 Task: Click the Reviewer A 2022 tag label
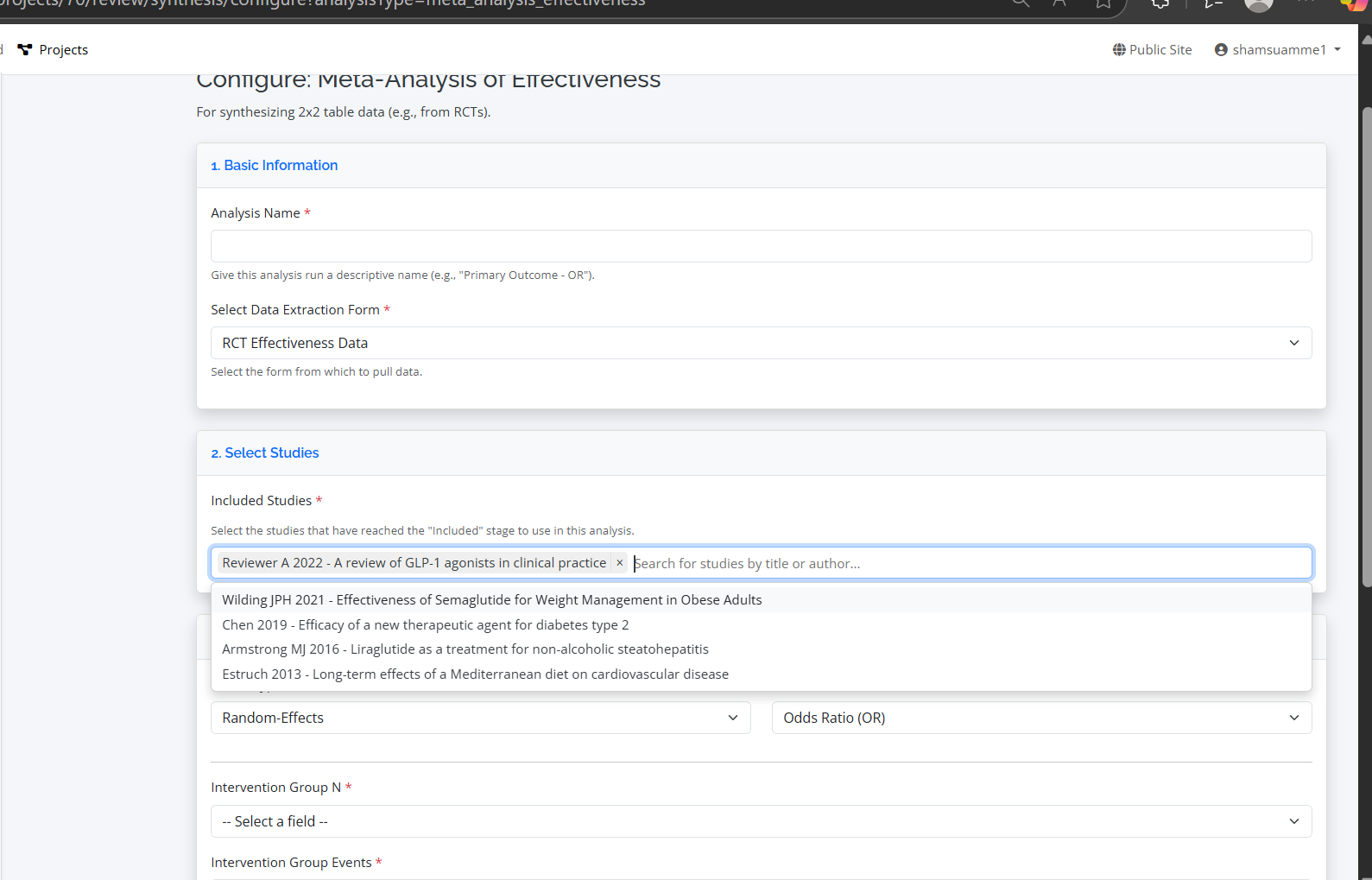tap(414, 563)
